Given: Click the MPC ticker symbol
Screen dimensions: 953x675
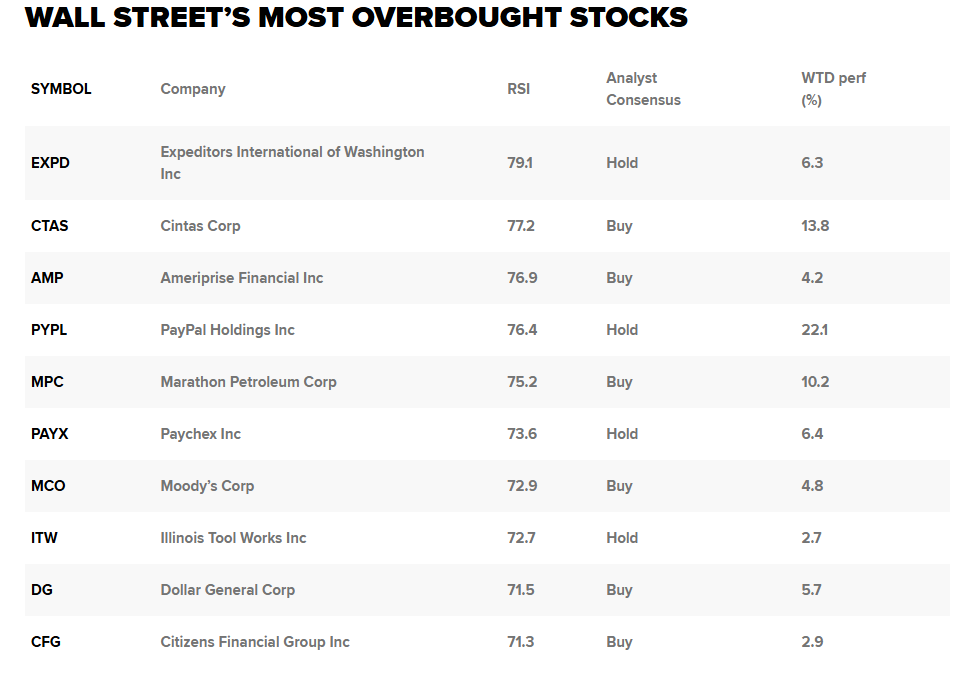Looking at the screenshot, I should point(47,382).
